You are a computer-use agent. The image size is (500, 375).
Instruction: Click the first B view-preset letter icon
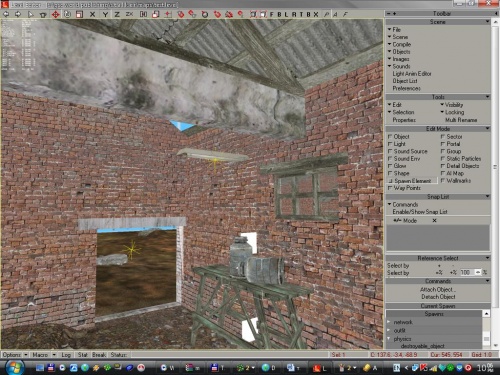point(279,14)
